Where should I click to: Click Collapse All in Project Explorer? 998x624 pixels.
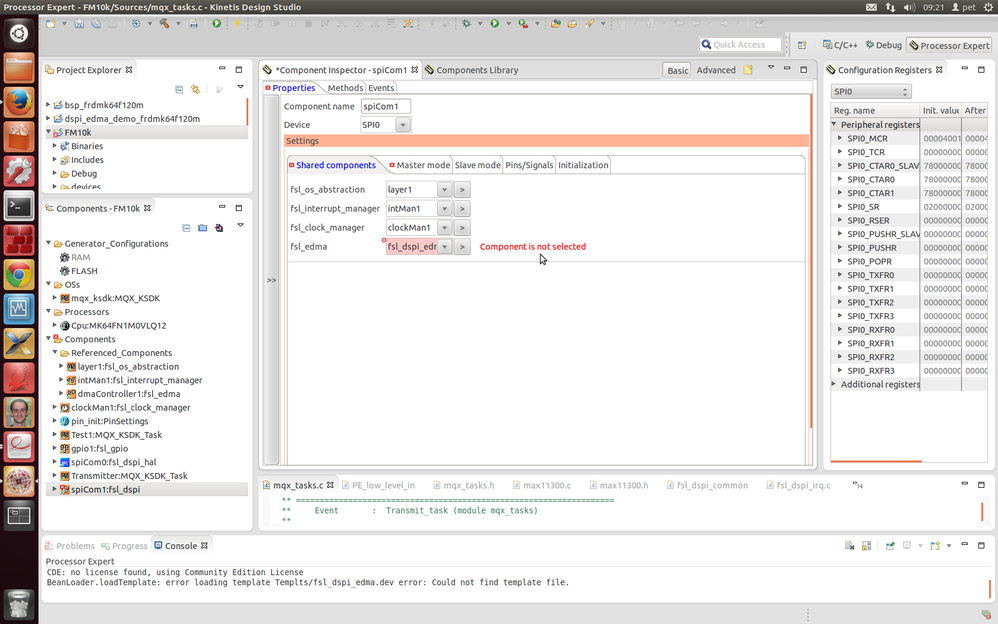coord(179,89)
